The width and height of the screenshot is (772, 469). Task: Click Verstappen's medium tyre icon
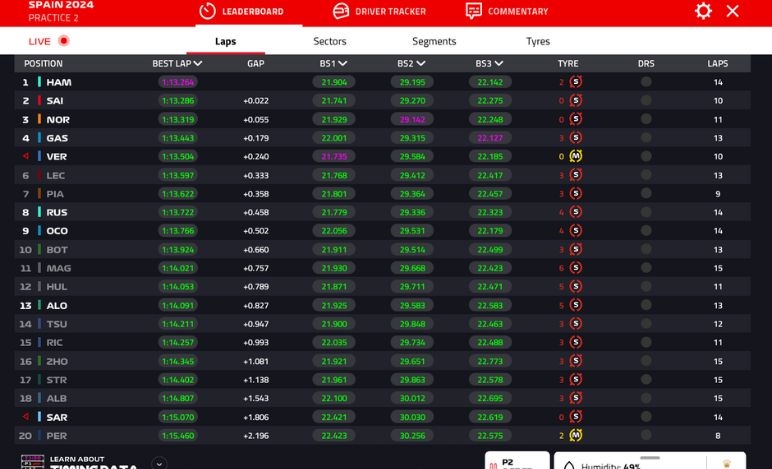tap(576, 157)
